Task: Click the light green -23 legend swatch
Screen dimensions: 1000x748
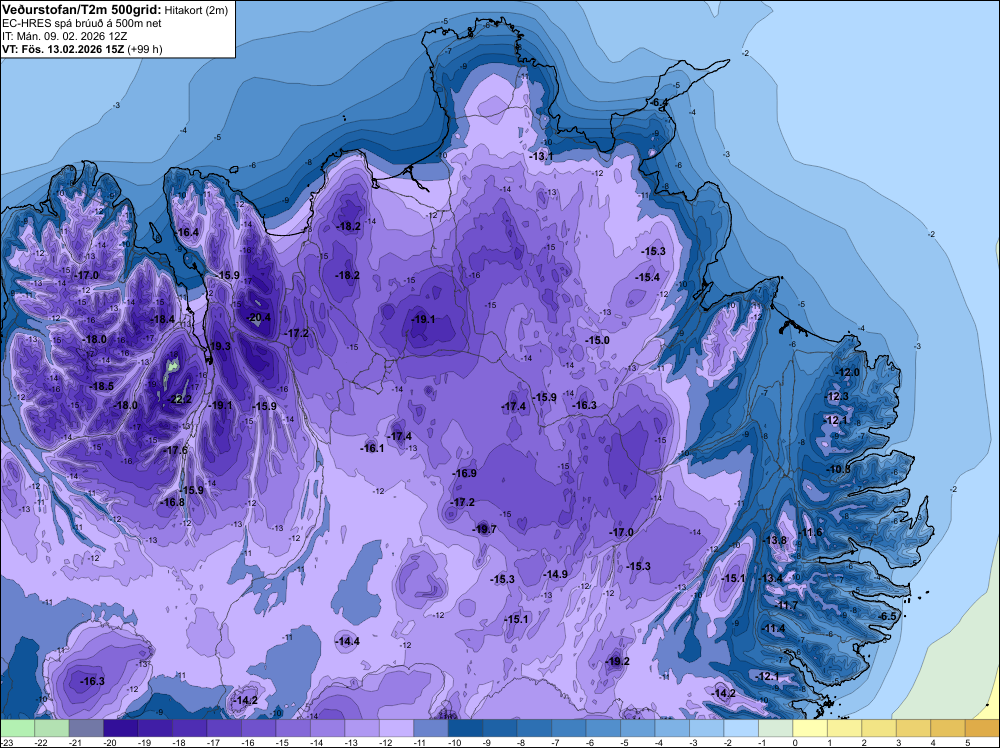Action: click(x=17, y=728)
